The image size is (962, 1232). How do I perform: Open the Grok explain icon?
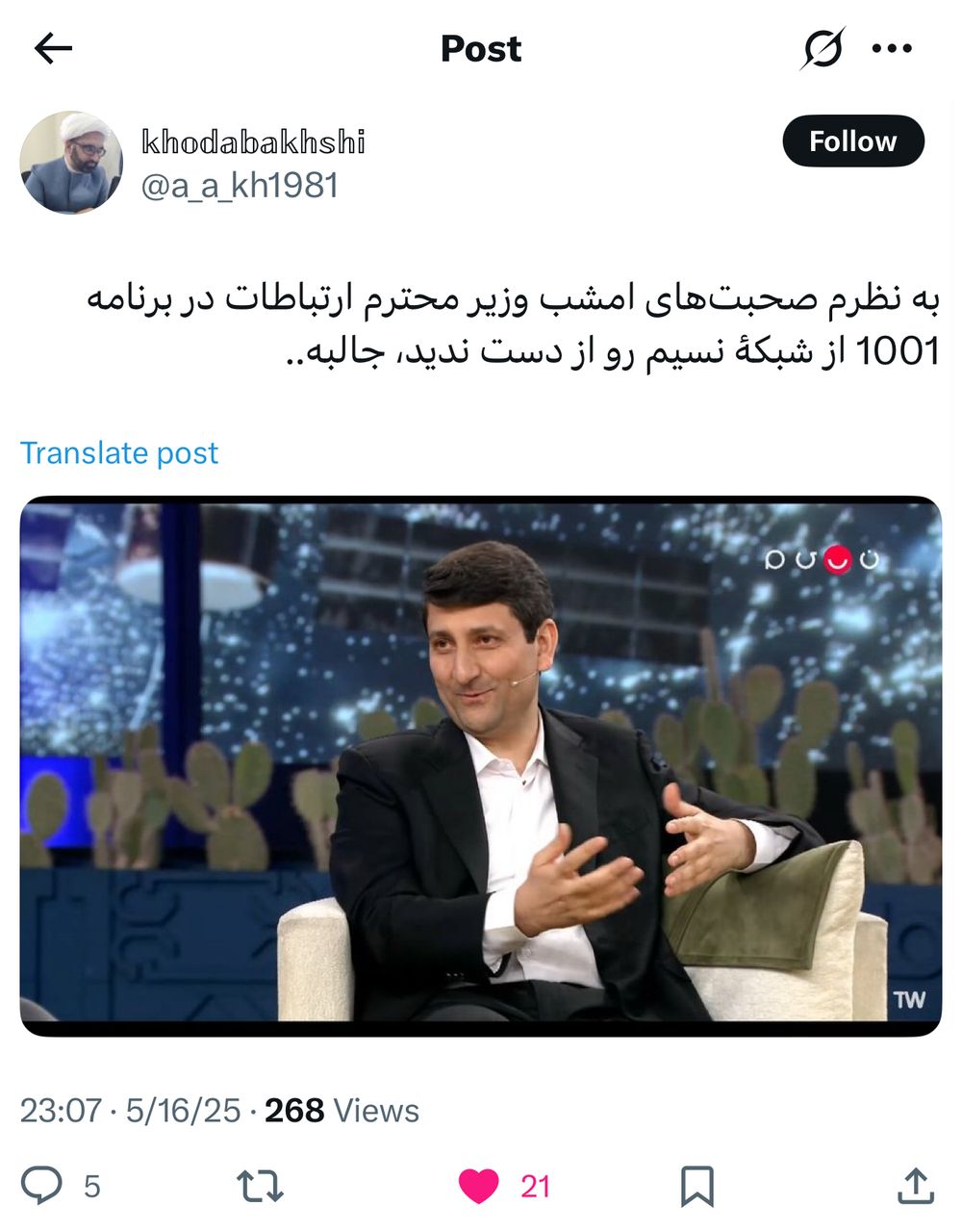823,48
